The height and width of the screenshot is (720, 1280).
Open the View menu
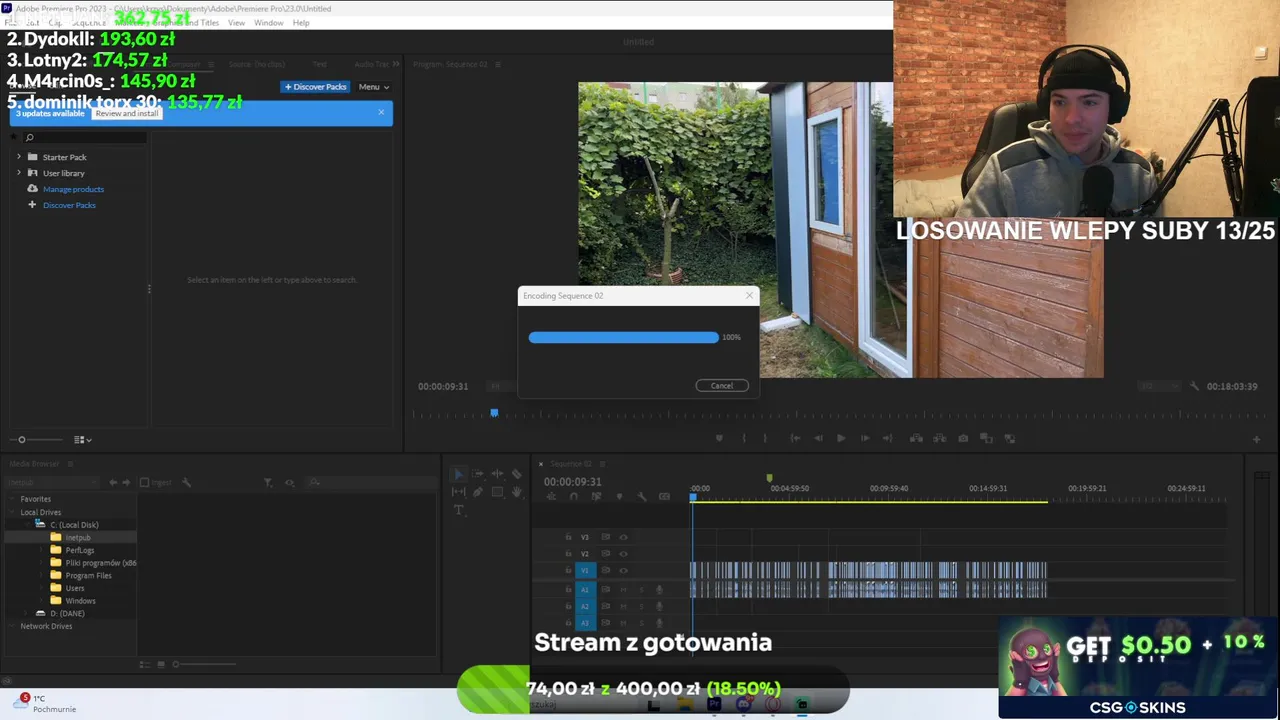236,22
